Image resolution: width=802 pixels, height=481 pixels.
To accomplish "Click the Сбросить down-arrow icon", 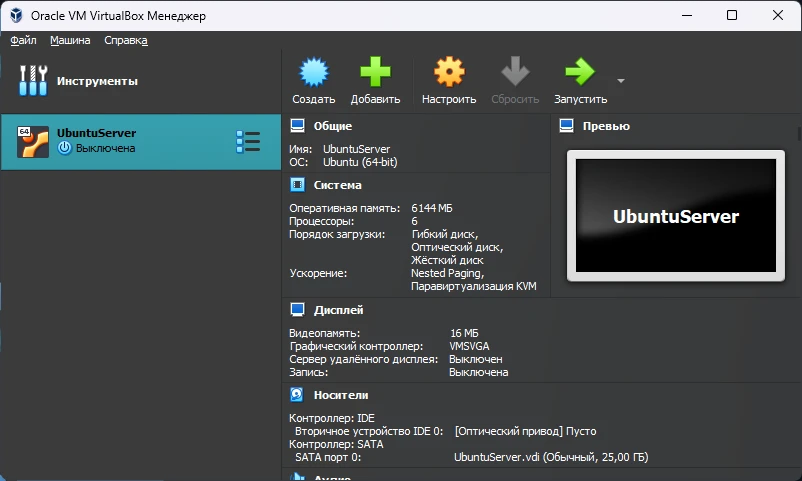I will pos(515,72).
